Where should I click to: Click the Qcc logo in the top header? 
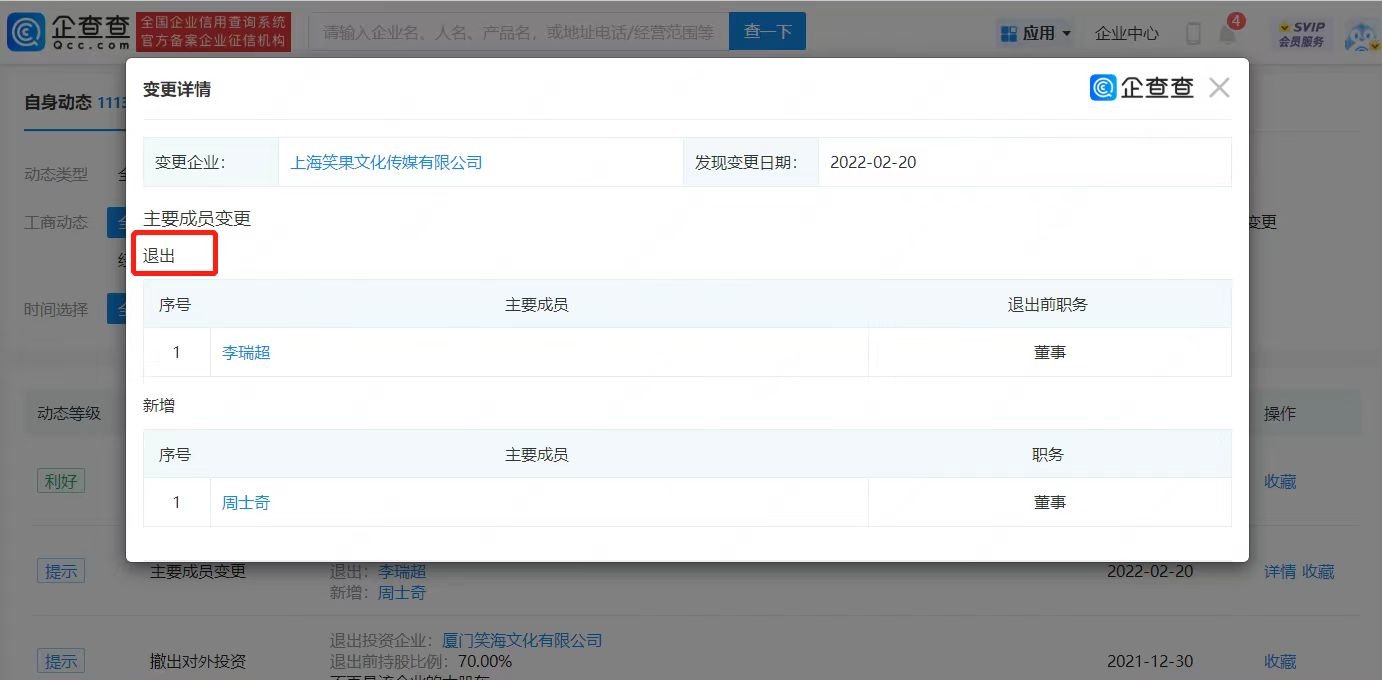tap(68, 32)
